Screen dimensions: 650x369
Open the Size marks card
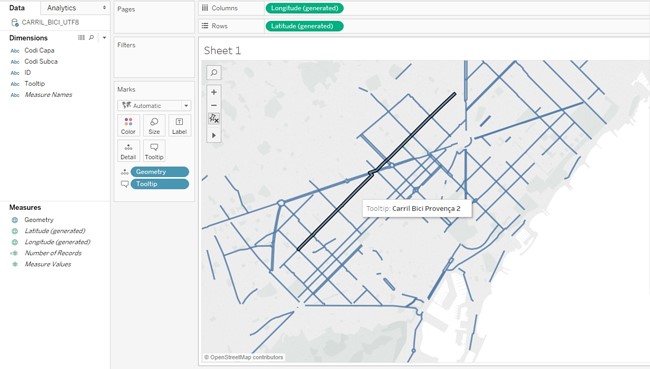[x=154, y=125]
